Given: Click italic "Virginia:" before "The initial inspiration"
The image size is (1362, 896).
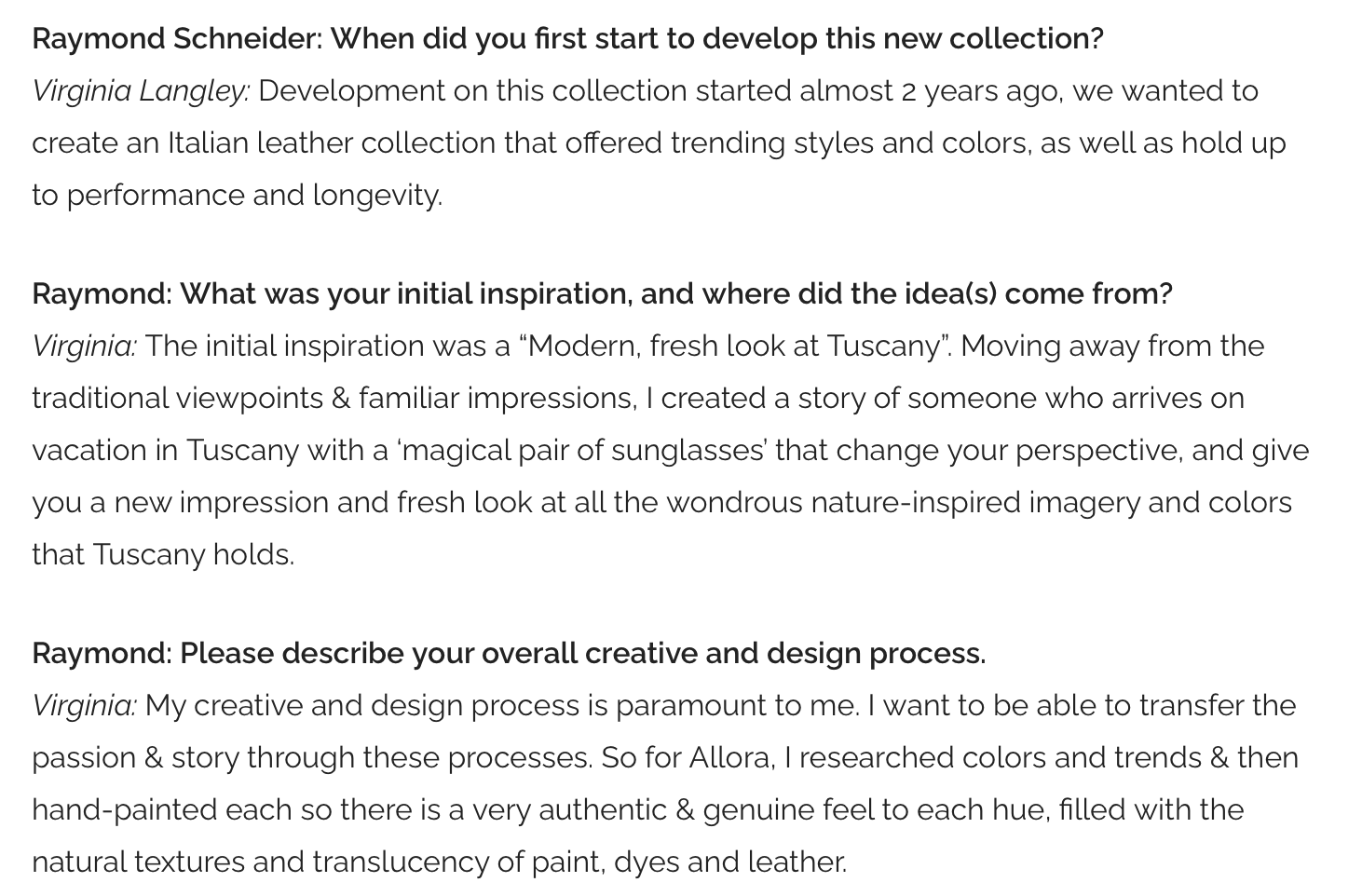Looking at the screenshot, I should pyautogui.click(x=84, y=346).
